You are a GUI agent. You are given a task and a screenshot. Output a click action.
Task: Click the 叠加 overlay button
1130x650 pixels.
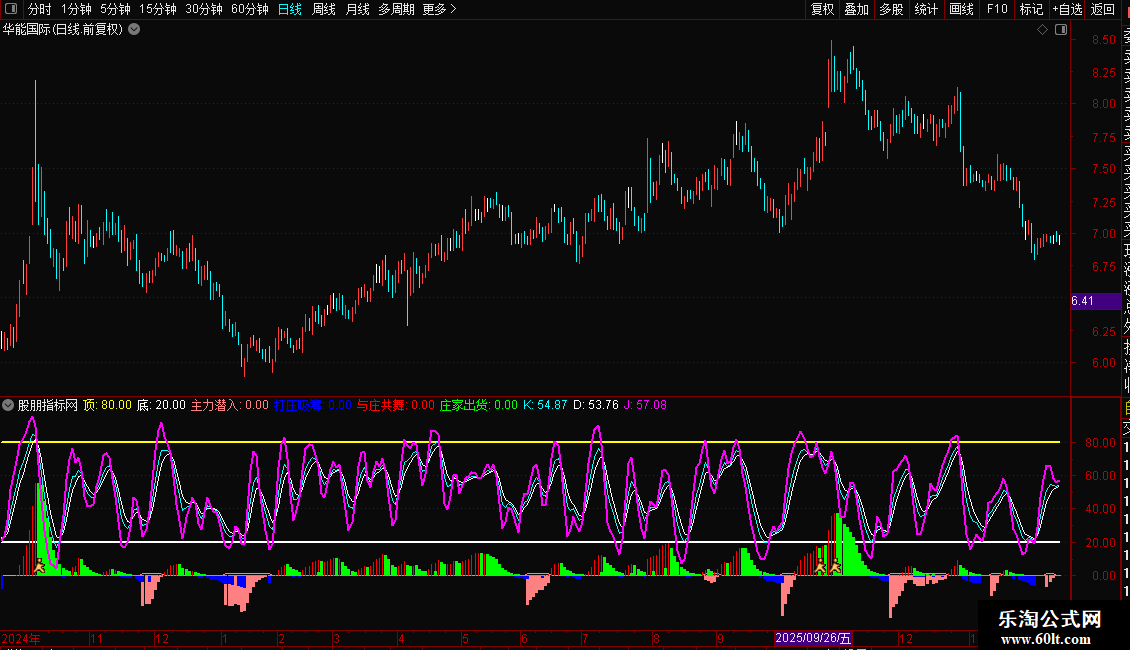pyautogui.click(x=857, y=9)
